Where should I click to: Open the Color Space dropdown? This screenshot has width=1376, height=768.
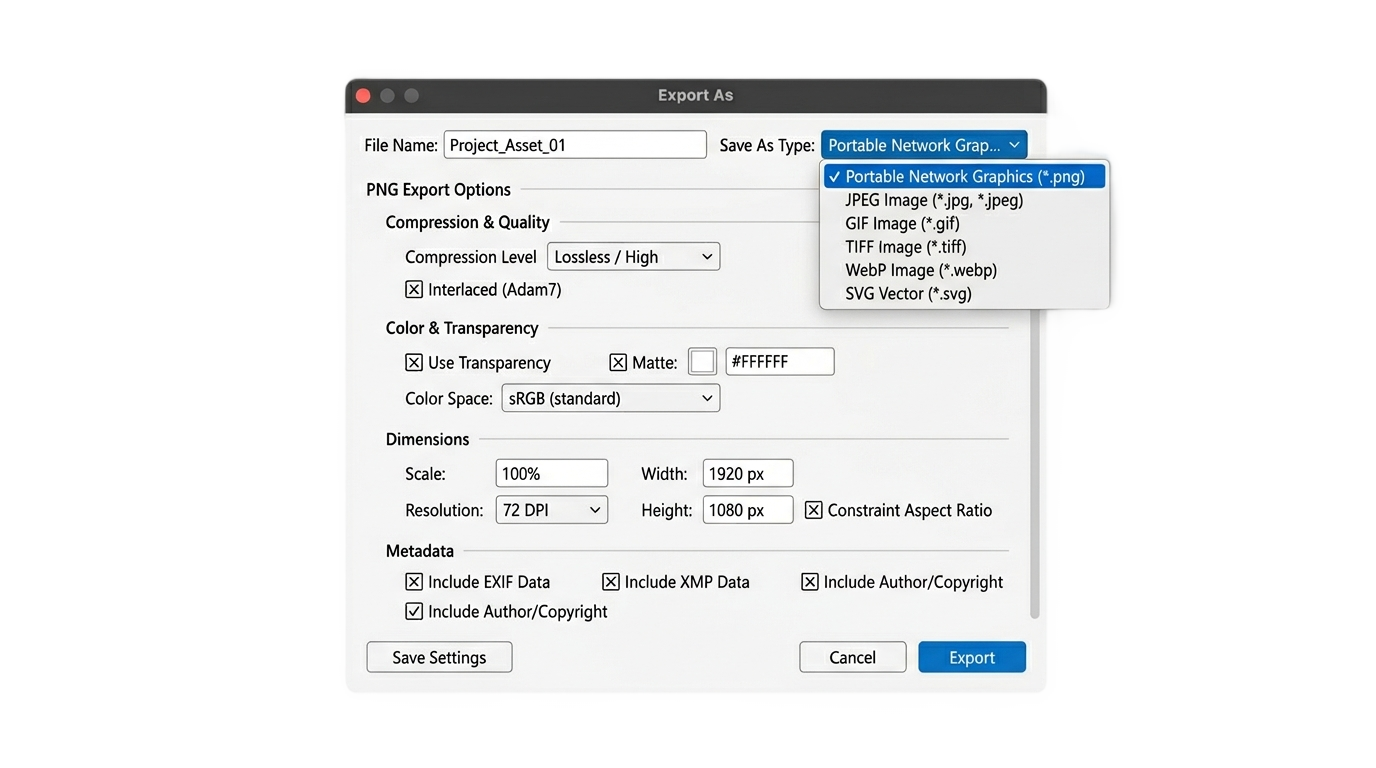611,398
